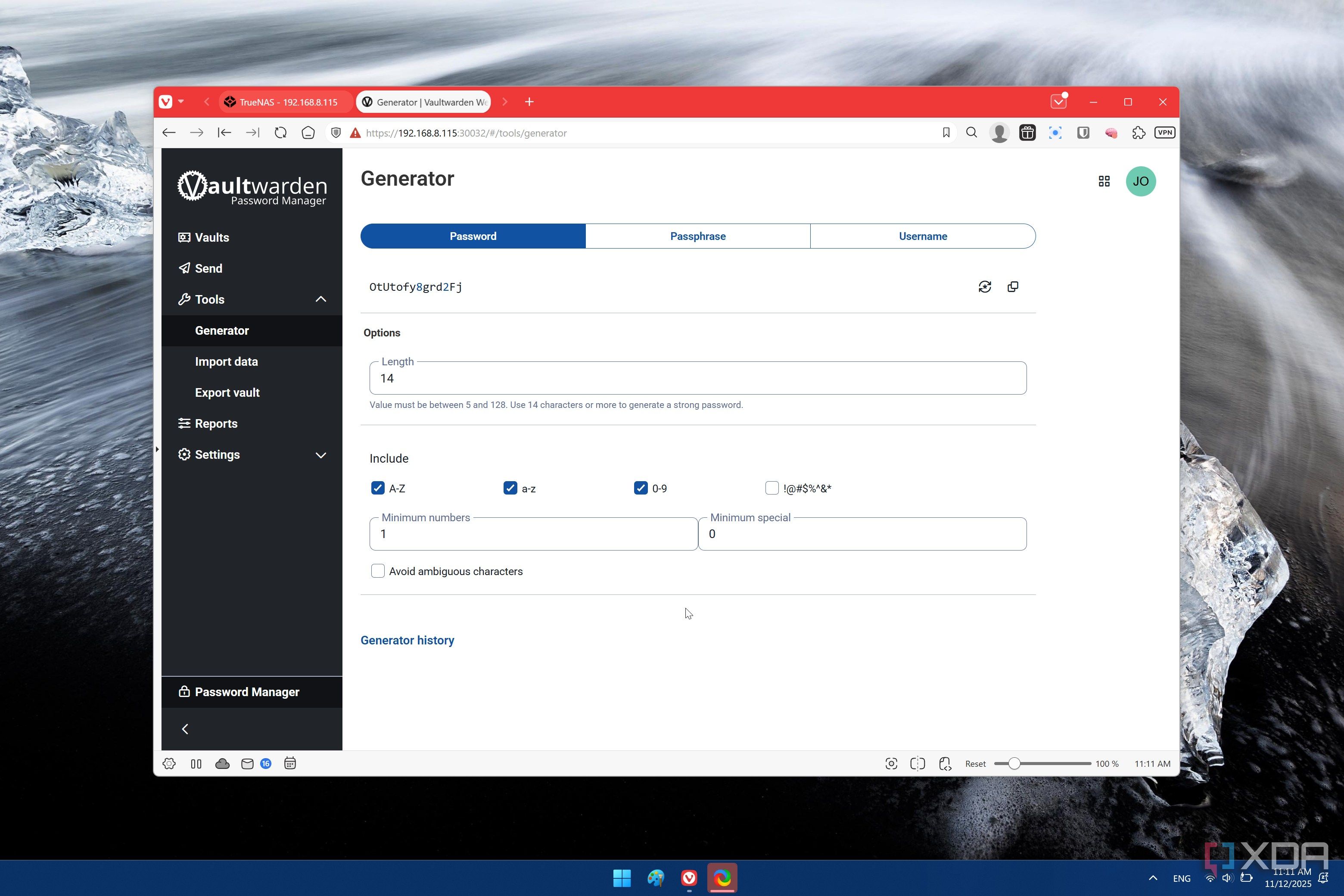Open the search icon in the address bar

pos(971,133)
